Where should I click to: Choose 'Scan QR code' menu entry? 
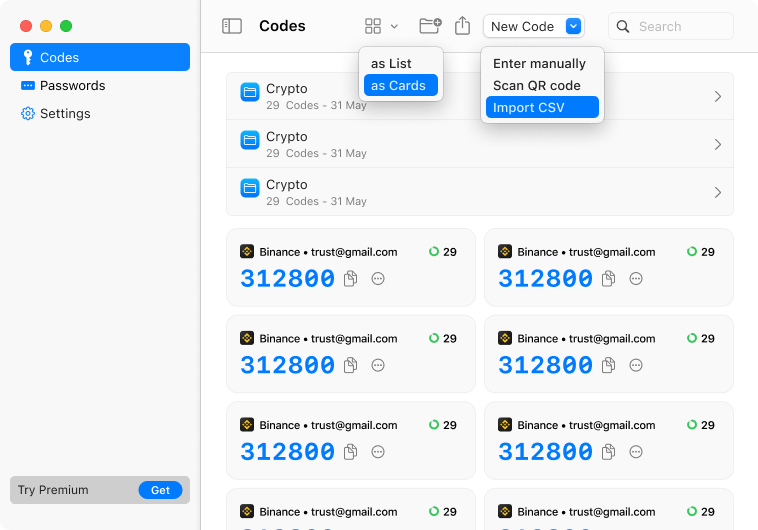click(x=537, y=86)
